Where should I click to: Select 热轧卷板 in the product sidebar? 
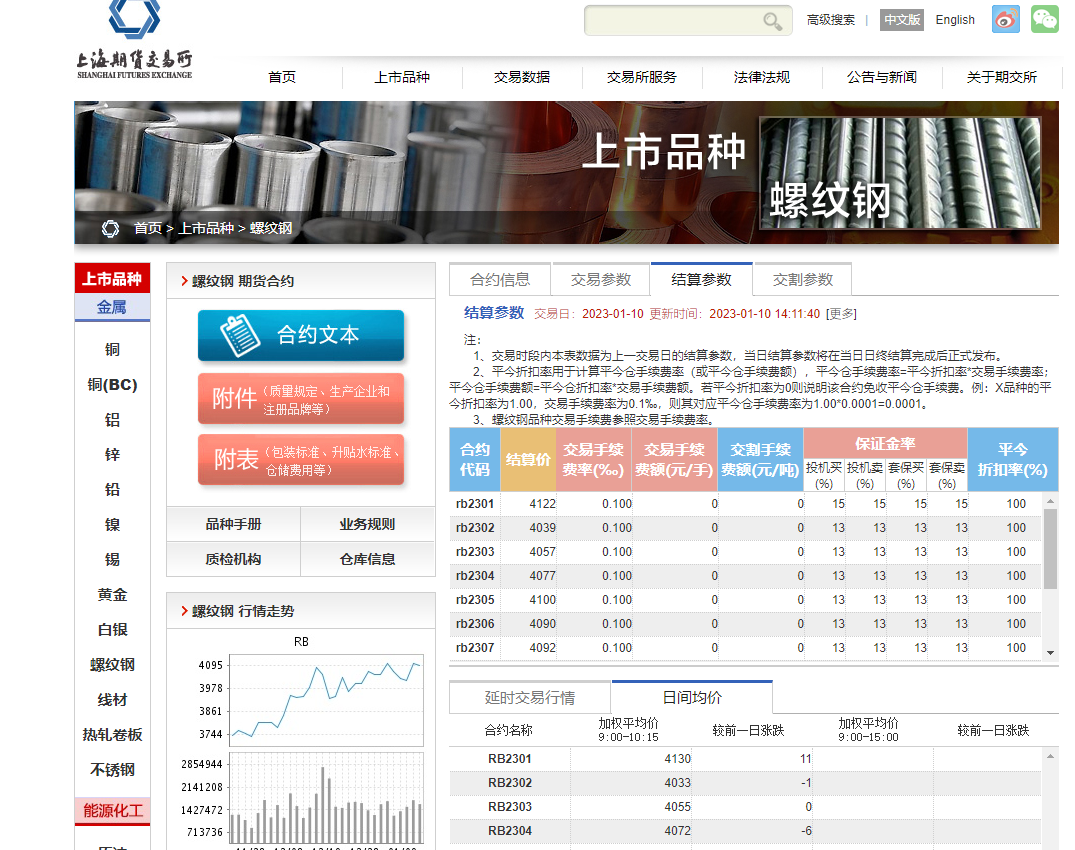(x=112, y=734)
